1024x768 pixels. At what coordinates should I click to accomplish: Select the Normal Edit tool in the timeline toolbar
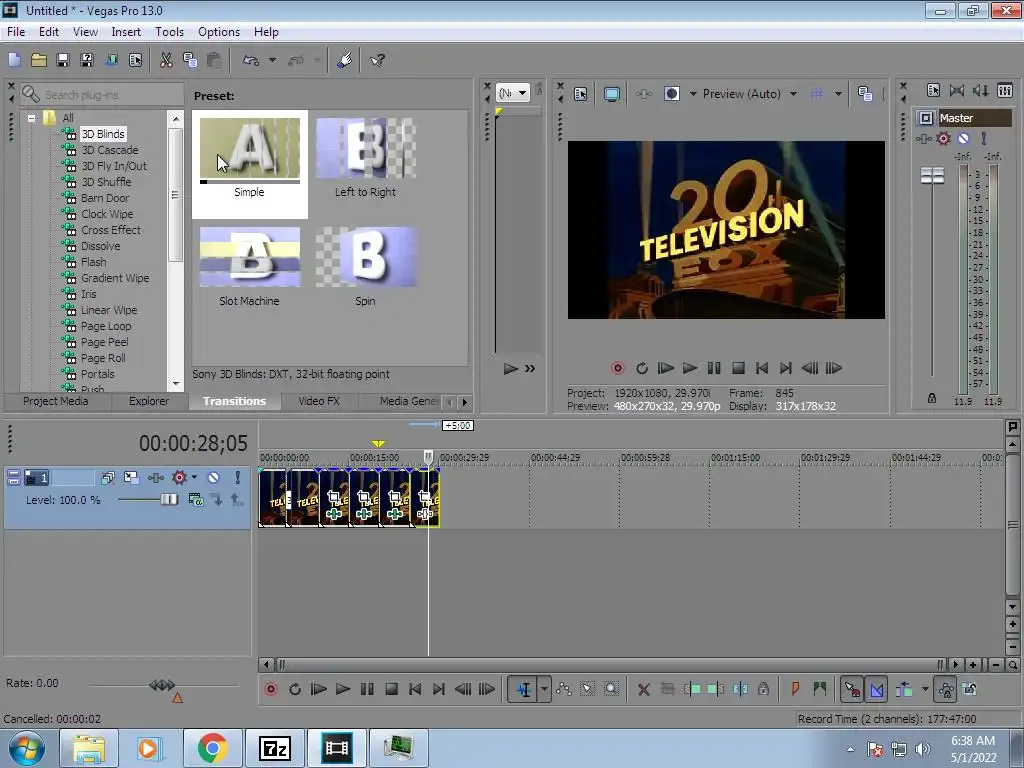[524, 689]
